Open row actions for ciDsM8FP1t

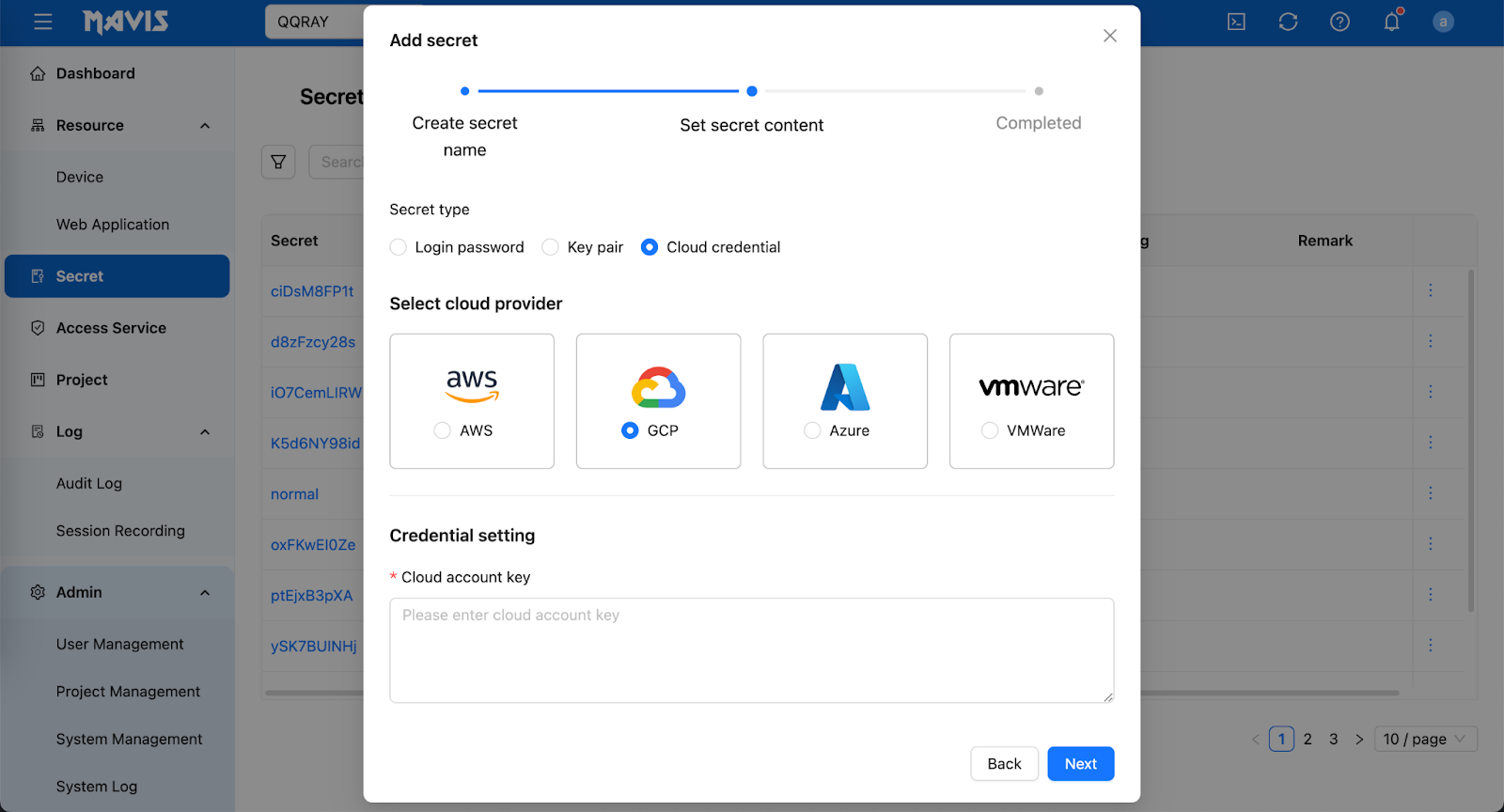1431,290
